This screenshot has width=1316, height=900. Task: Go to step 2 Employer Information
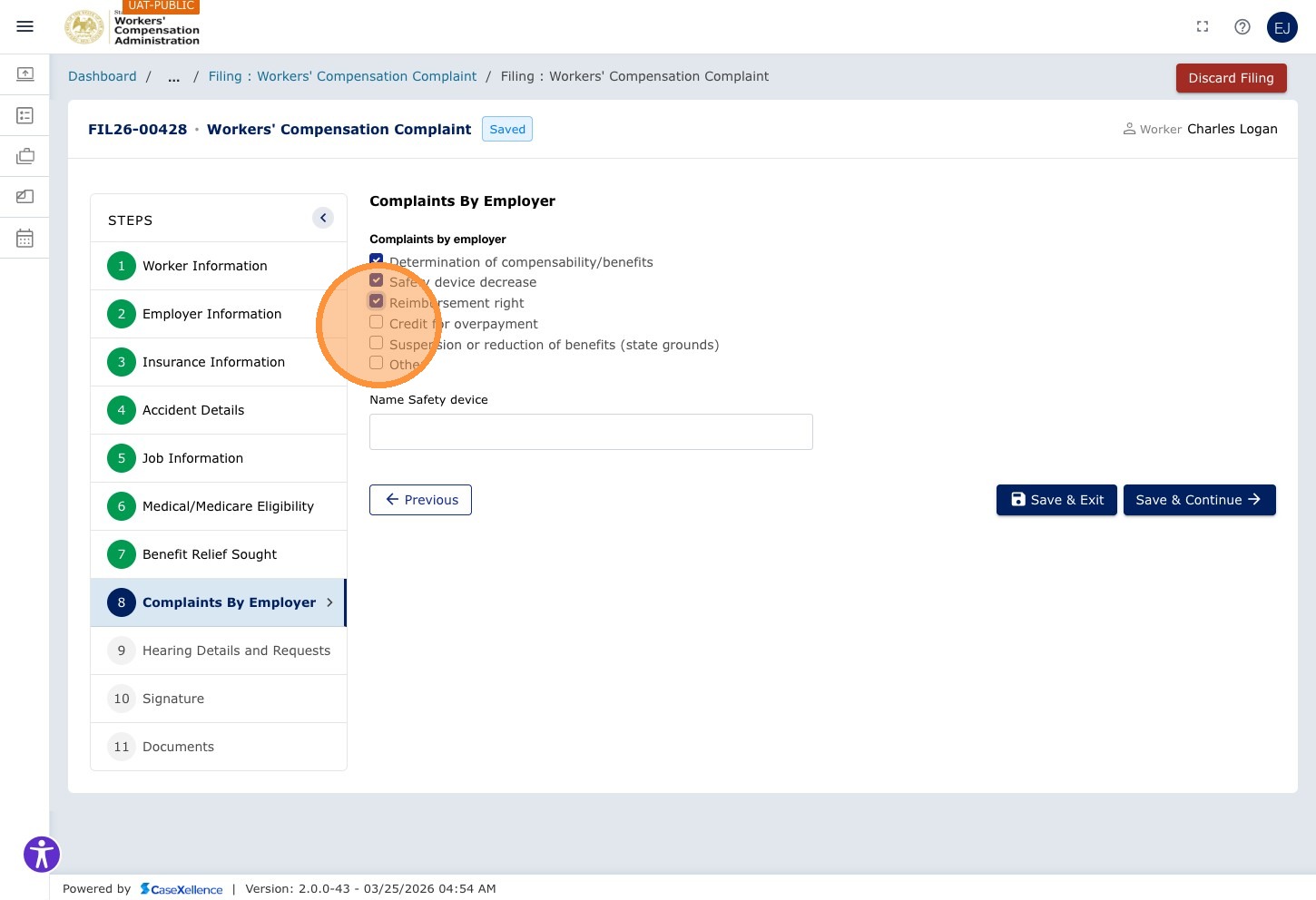coord(219,314)
